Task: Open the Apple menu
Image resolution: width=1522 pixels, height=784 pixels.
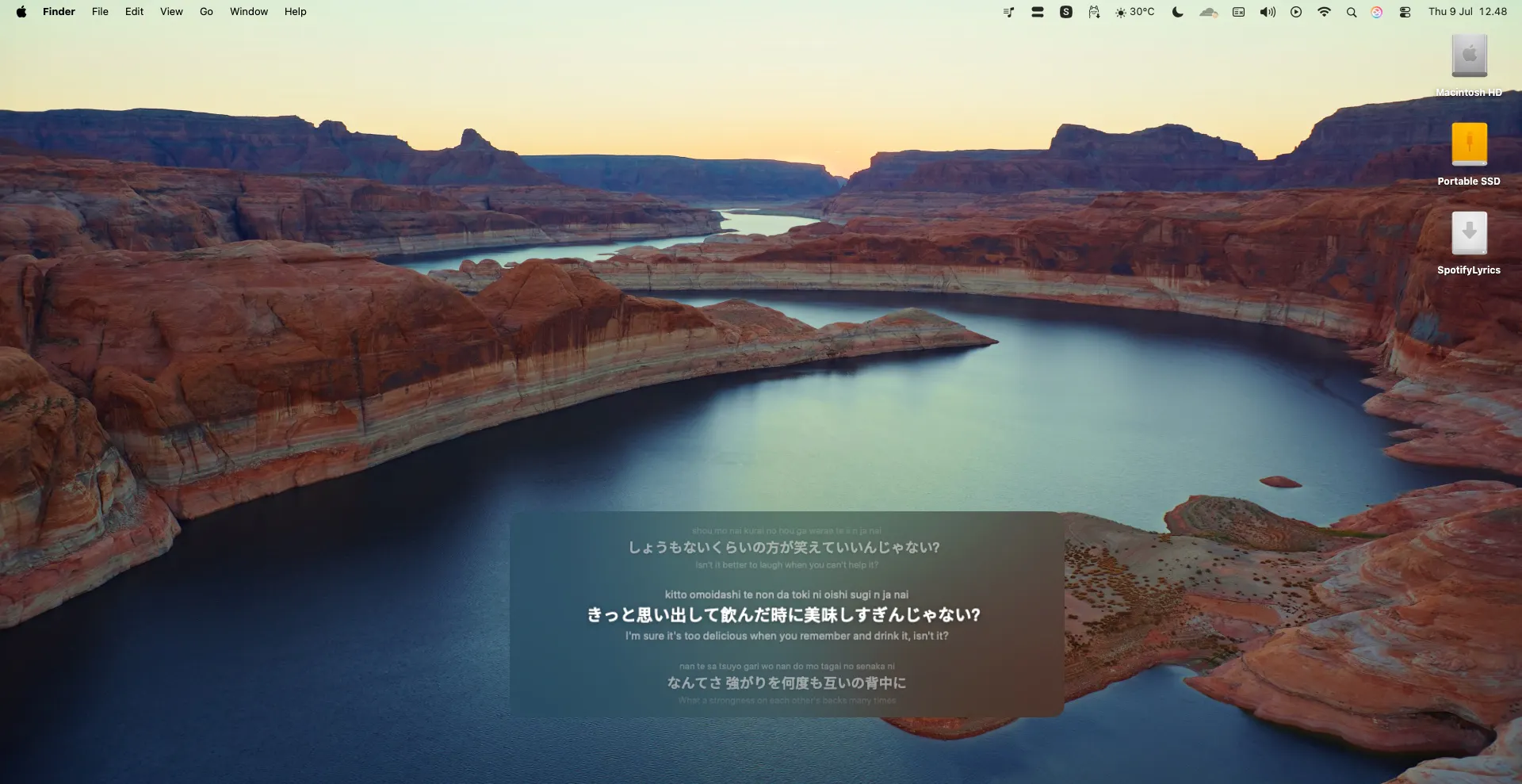Action: (21, 12)
